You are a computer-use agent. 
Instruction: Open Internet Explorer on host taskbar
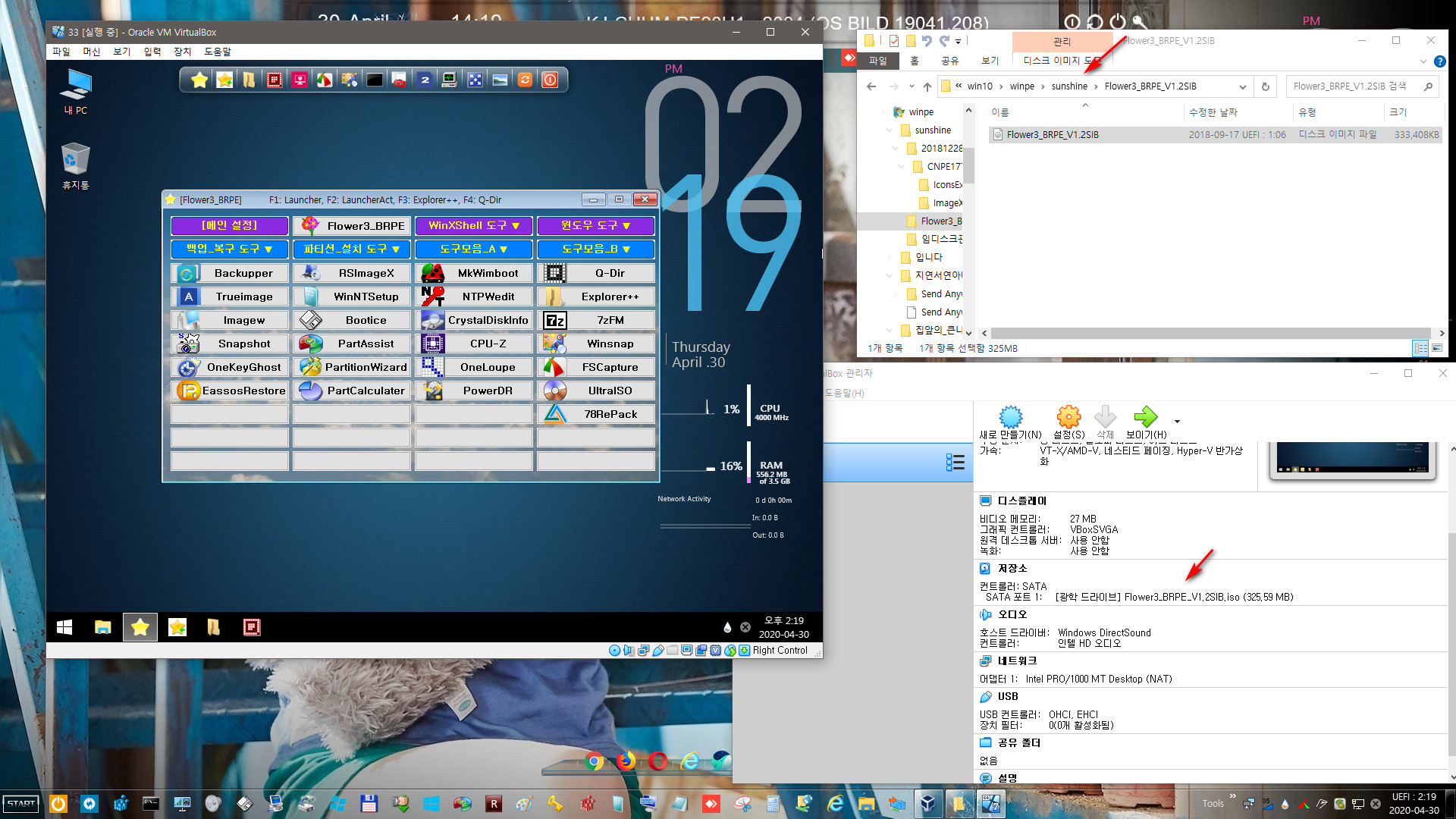click(836, 804)
